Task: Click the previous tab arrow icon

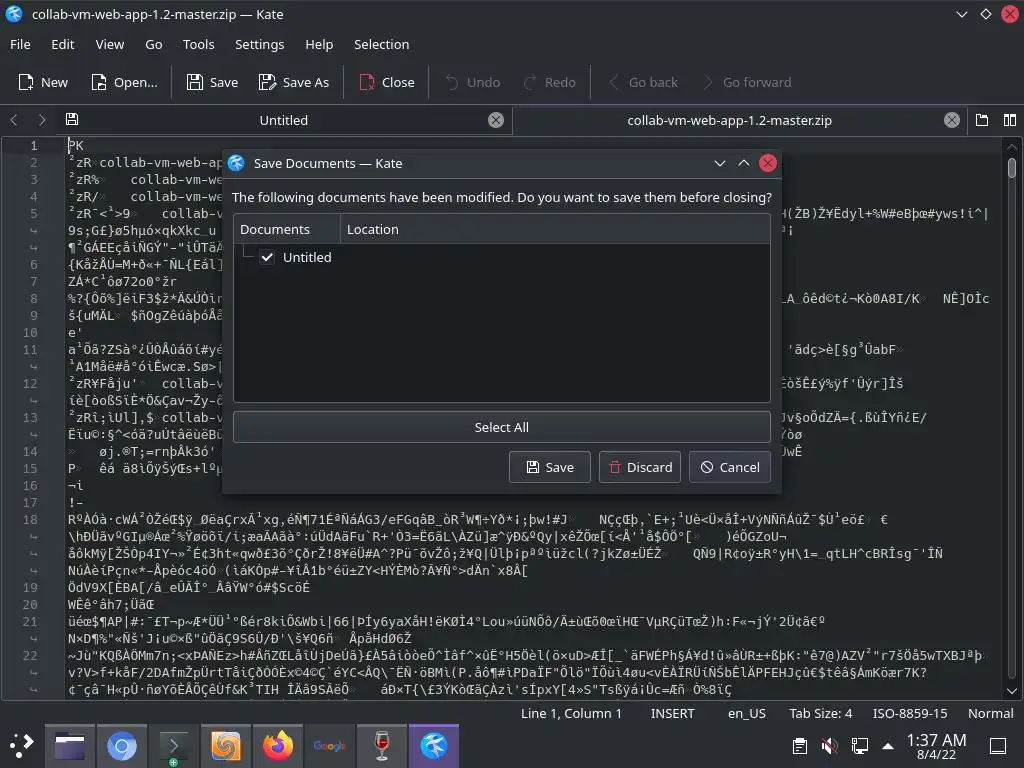Action: (x=14, y=120)
